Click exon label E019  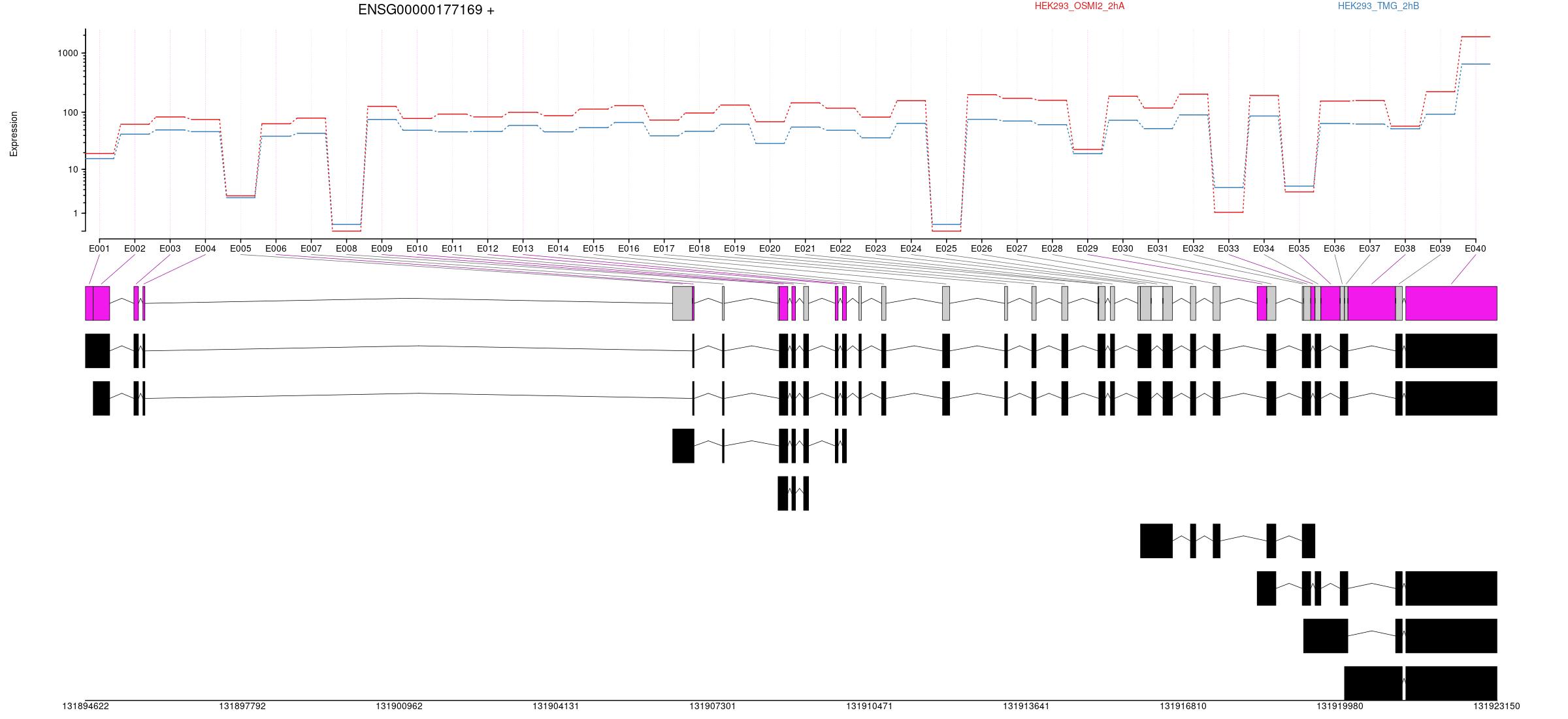pos(734,248)
